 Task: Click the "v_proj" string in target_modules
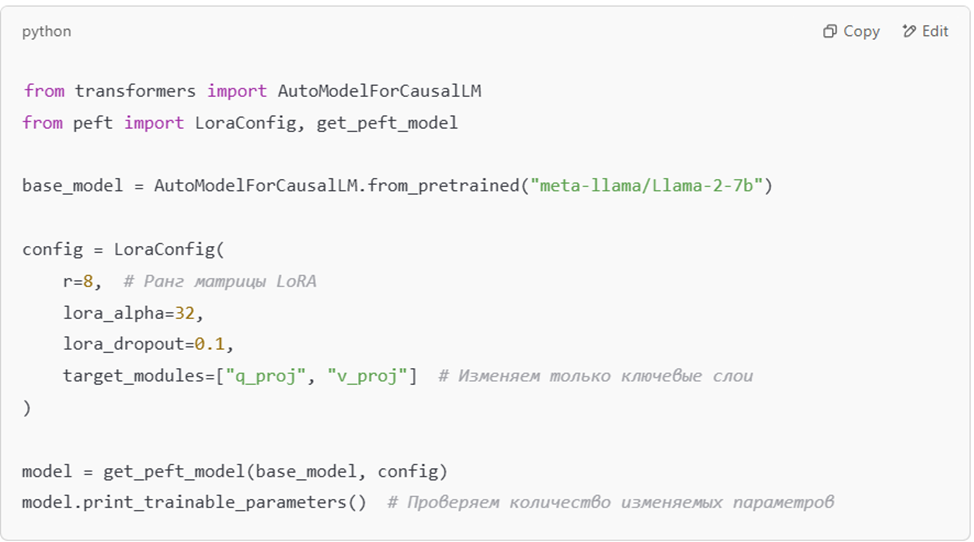[x=367, y=376]
